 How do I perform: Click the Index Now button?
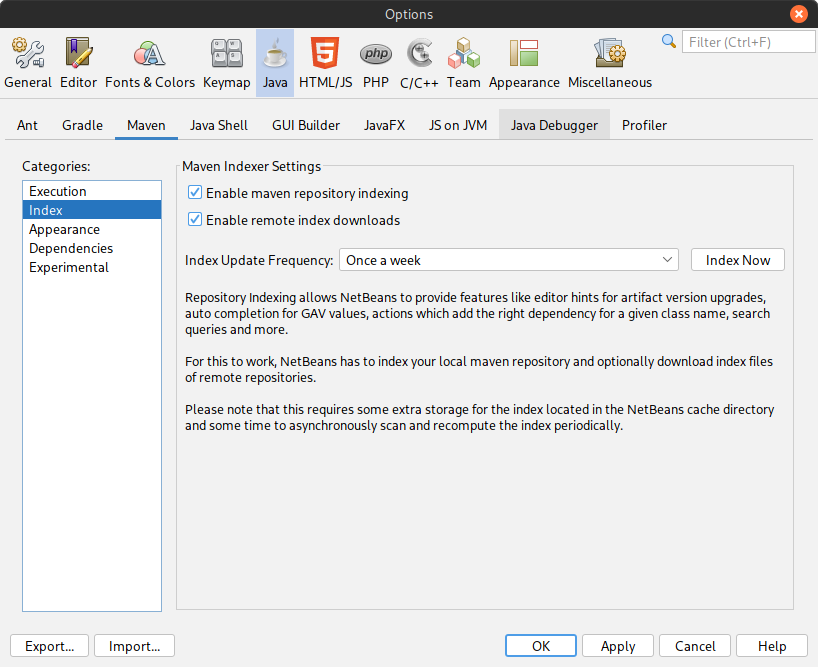click(x=738, y=260)
